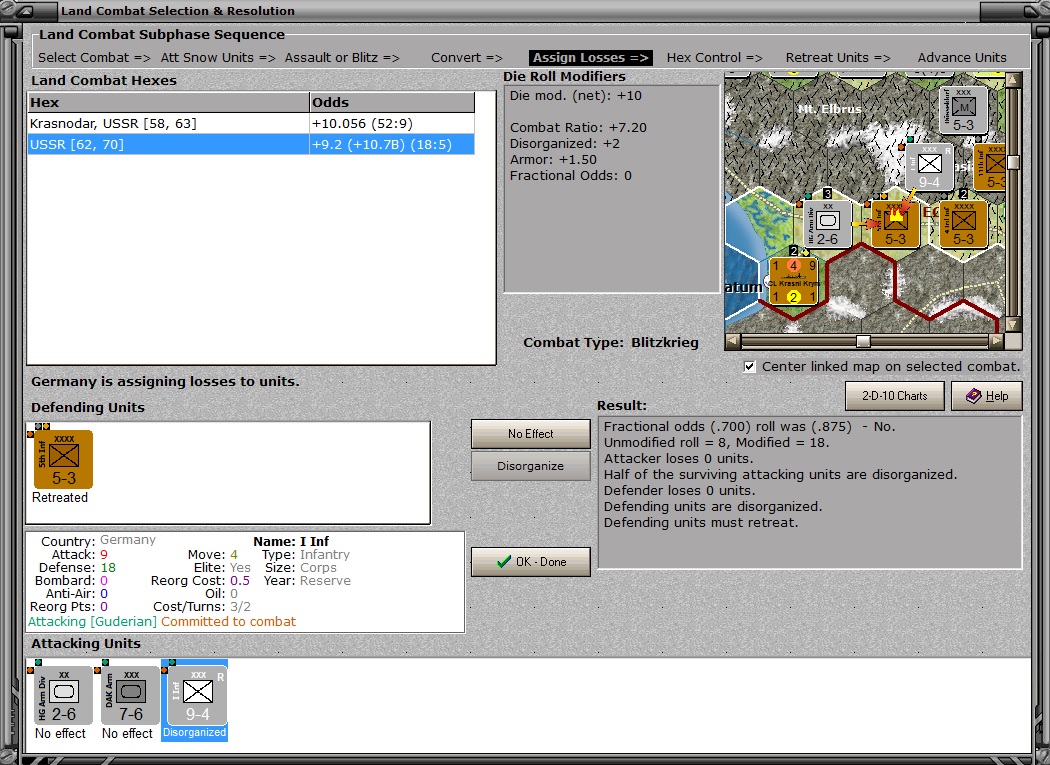The height and width of the screenshot is (765, 1050).
Task: Switch to the Hex Control subphase
Action: click(714, 57)
